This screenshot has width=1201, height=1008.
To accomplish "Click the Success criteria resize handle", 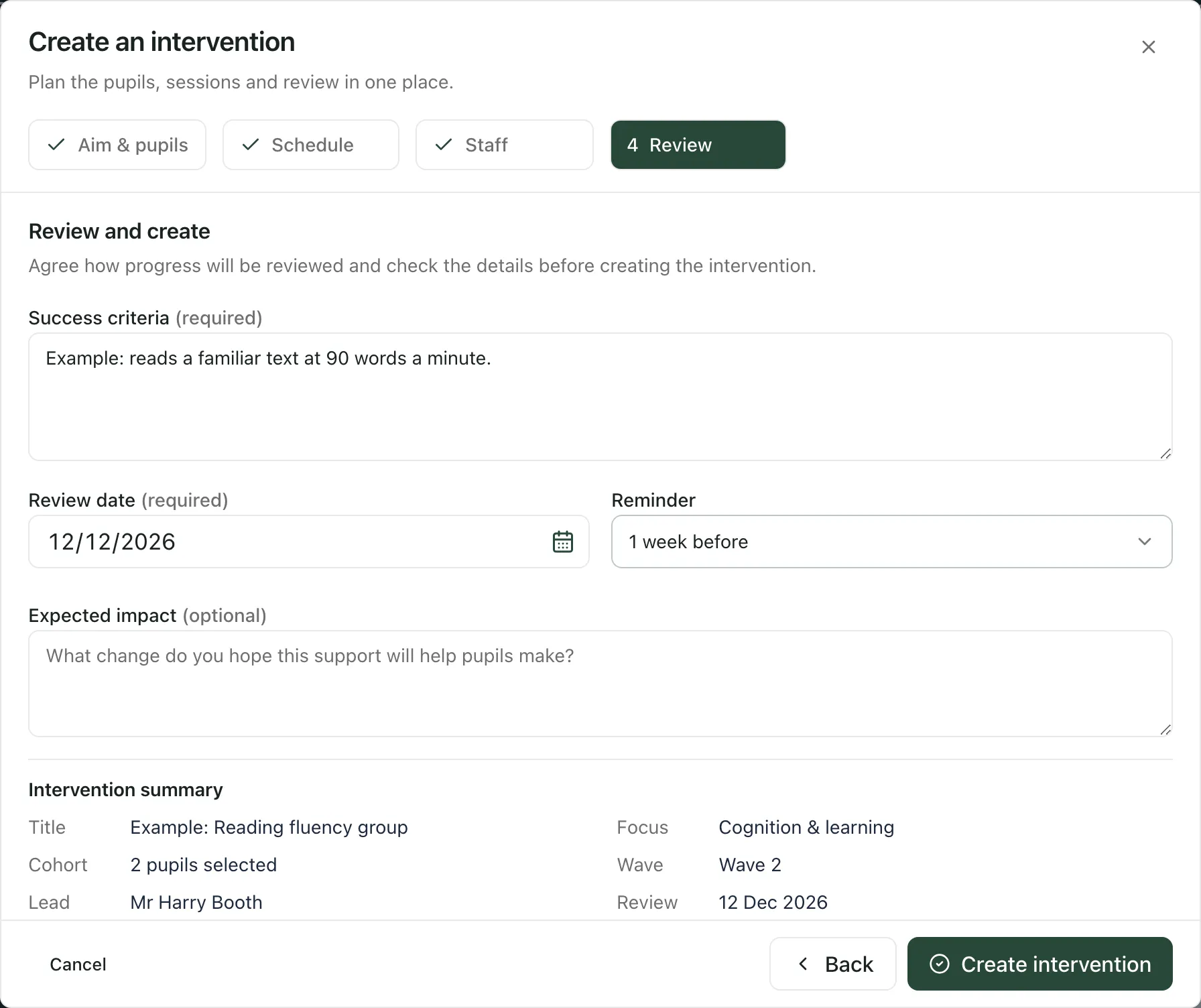I will coord(1165,454).
